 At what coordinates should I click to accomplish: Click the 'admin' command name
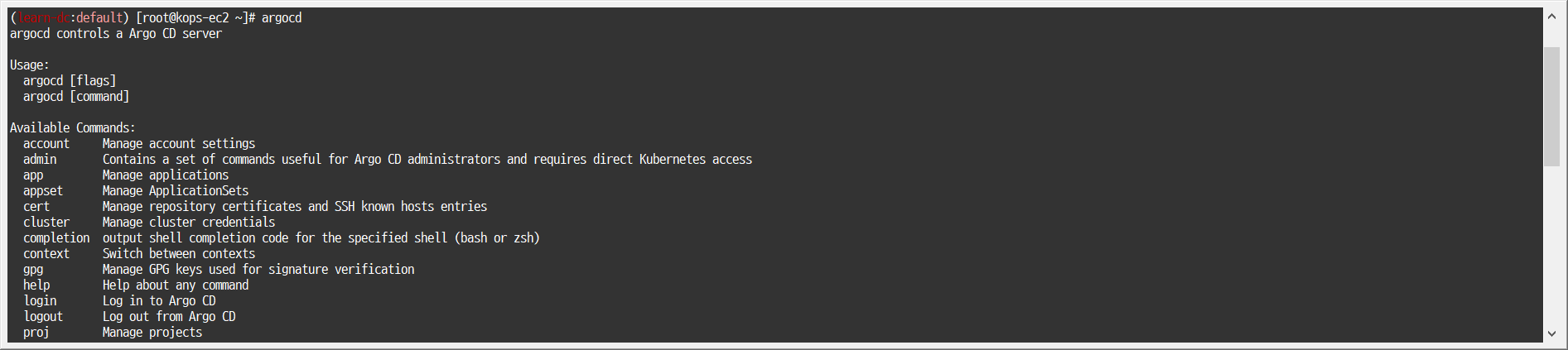point(40,160)
